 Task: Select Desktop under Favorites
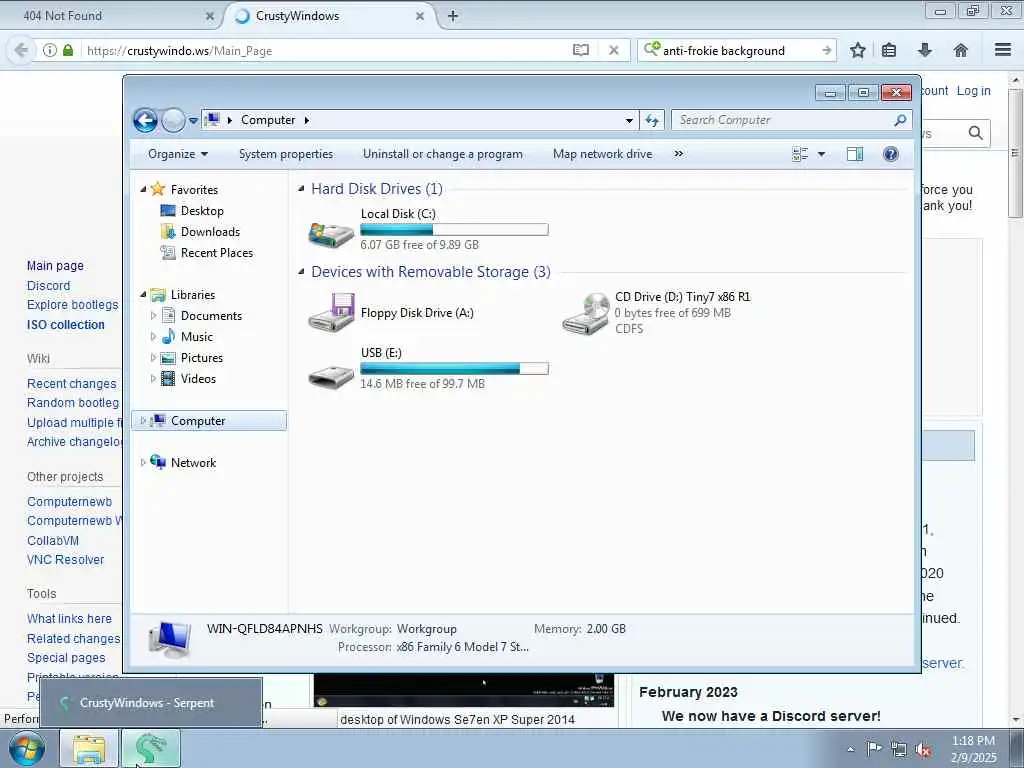pyautogui.click(x=202, y=211)
